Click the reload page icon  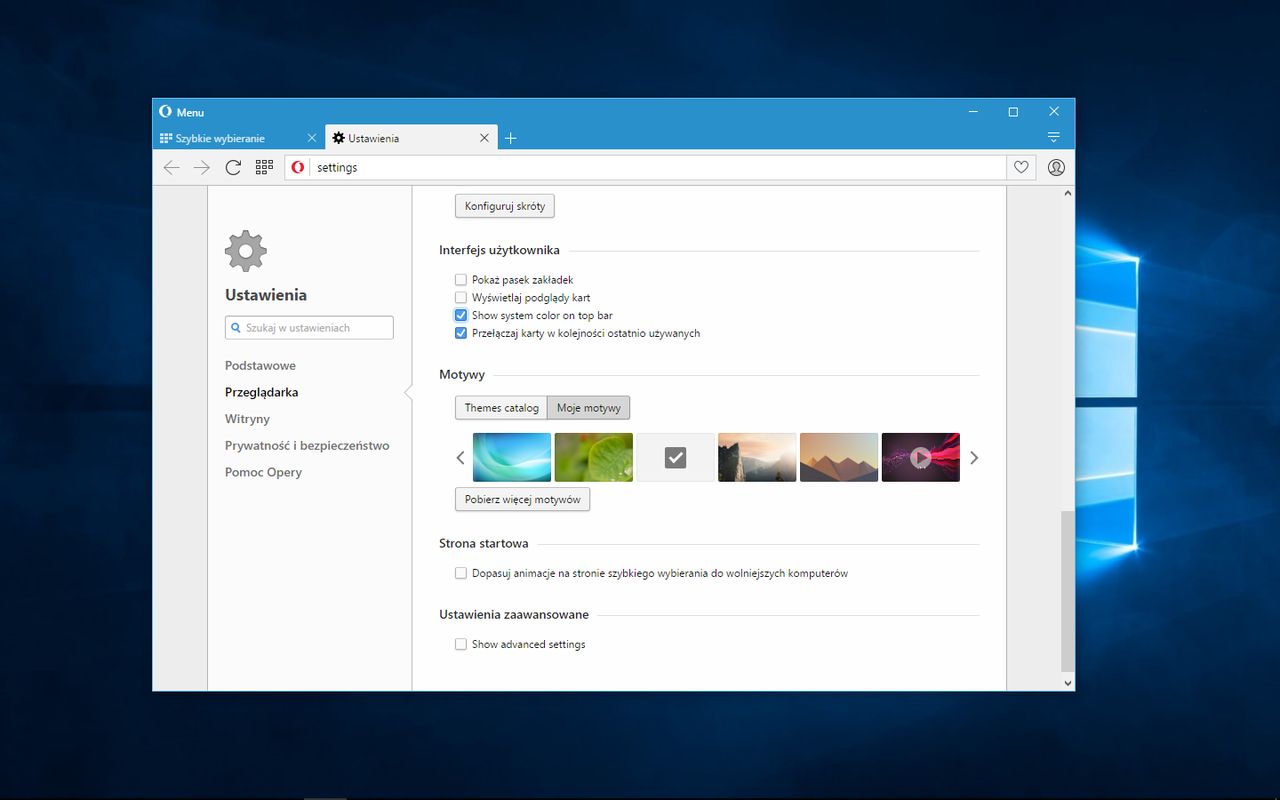233,168
